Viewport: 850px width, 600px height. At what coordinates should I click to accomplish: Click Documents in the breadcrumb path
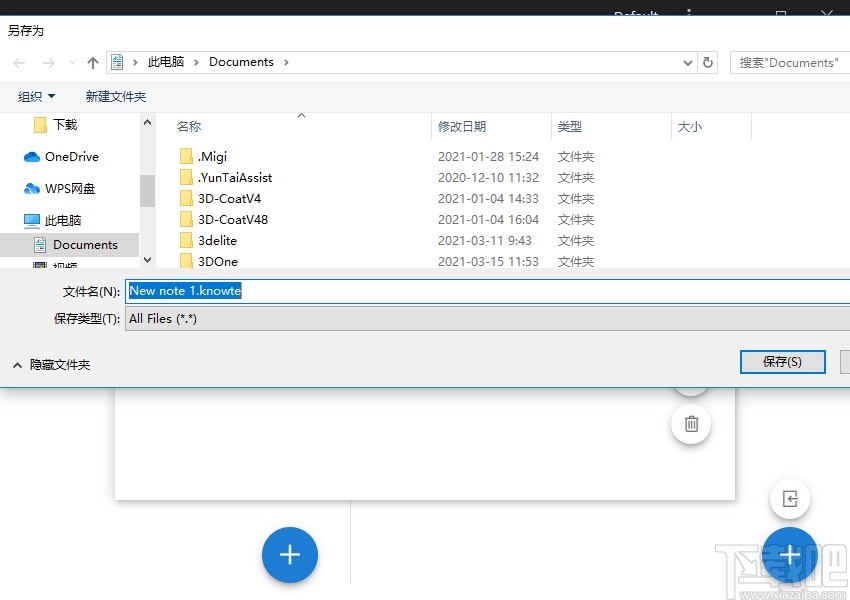coord(241,62)
